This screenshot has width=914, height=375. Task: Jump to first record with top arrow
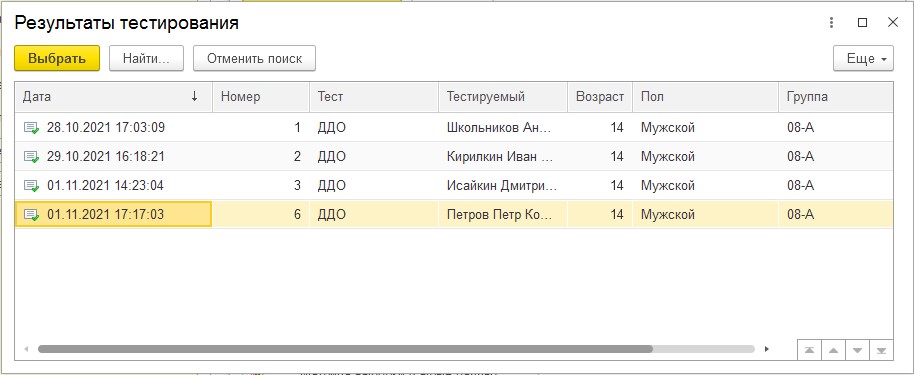click(809, 350)
